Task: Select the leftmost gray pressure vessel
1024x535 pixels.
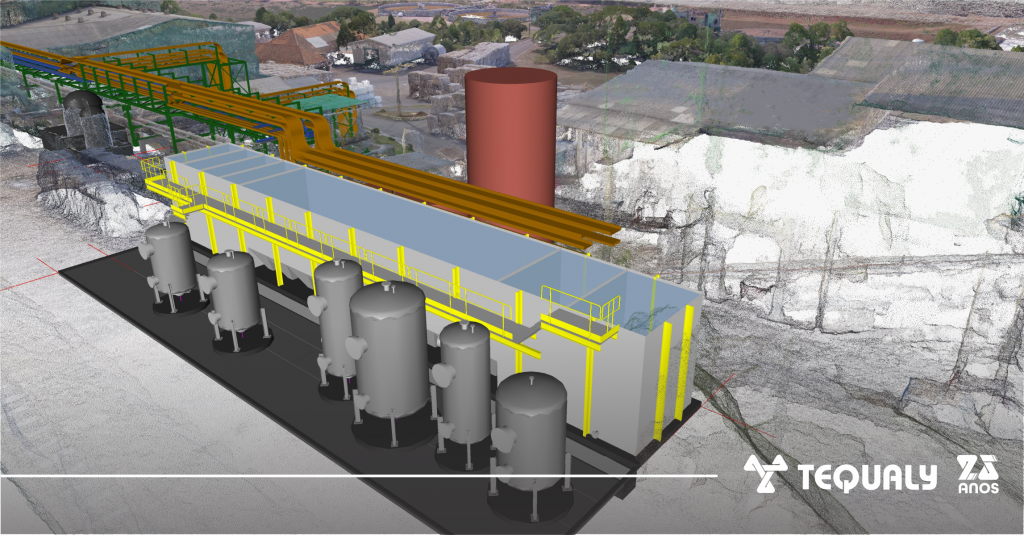Action: (167, 260)
